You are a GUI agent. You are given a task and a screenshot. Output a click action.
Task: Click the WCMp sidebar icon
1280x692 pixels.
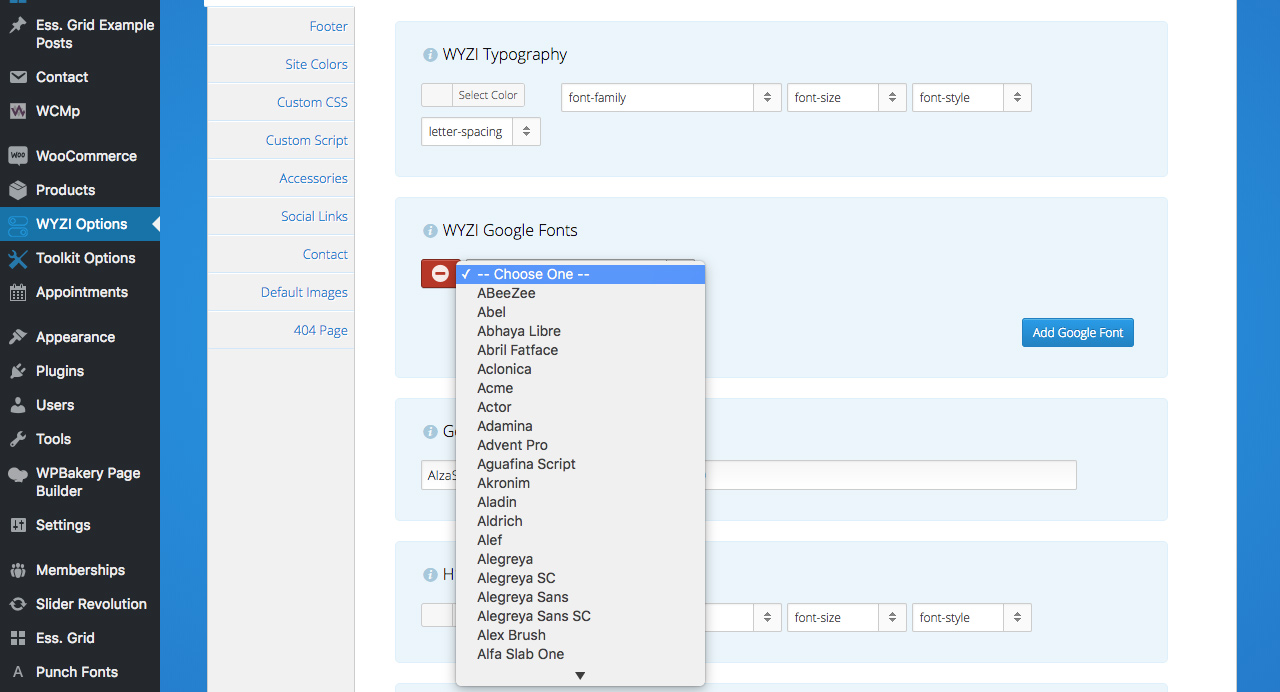tap(18, 111)
